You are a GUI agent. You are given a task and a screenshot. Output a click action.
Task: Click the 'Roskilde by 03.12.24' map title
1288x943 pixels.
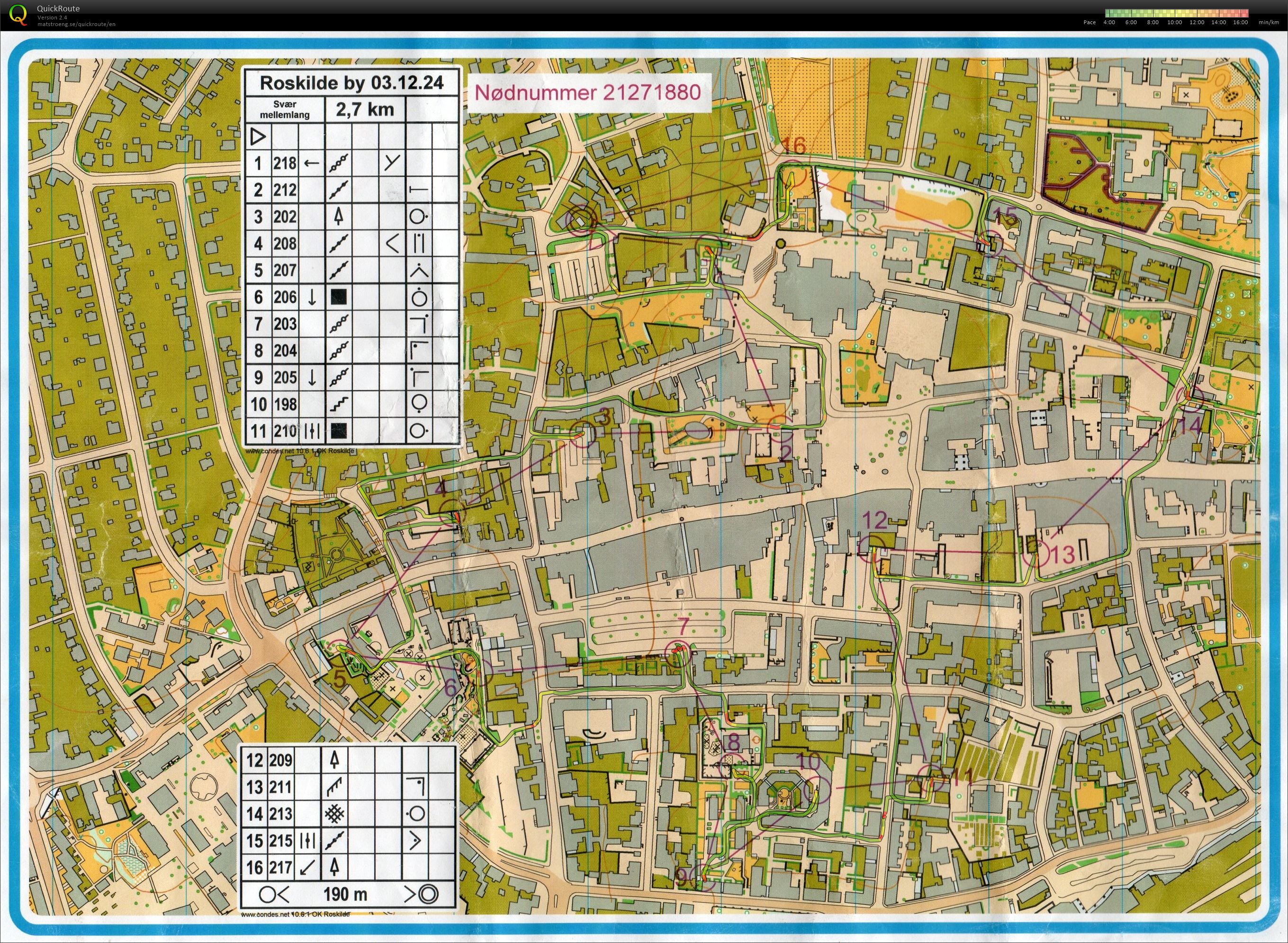click(351, 83)
